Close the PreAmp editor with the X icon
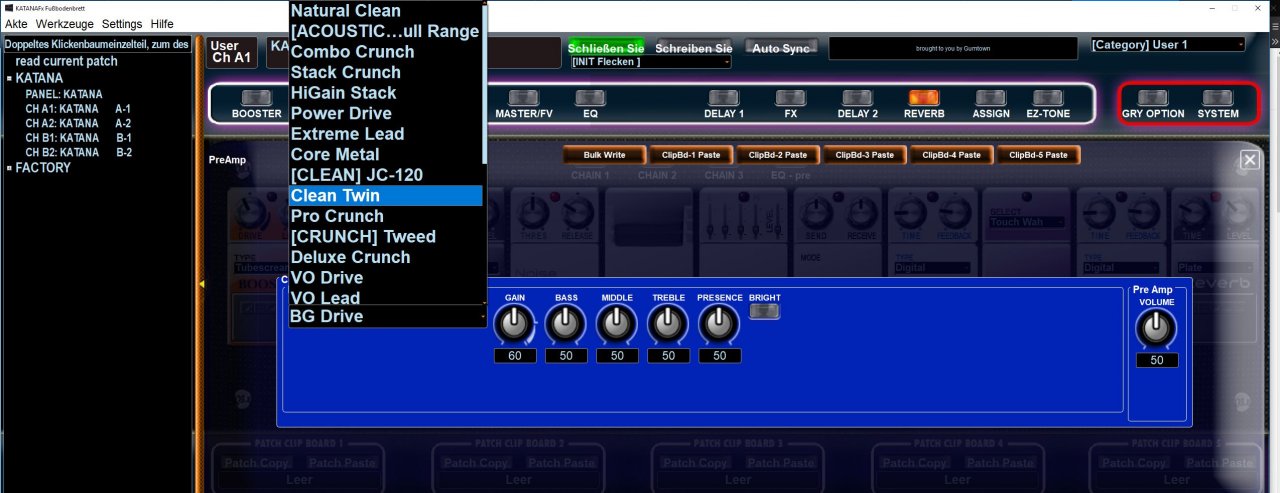The width and height of the screenshot is (1280, 493). (x=1249, y=160)
